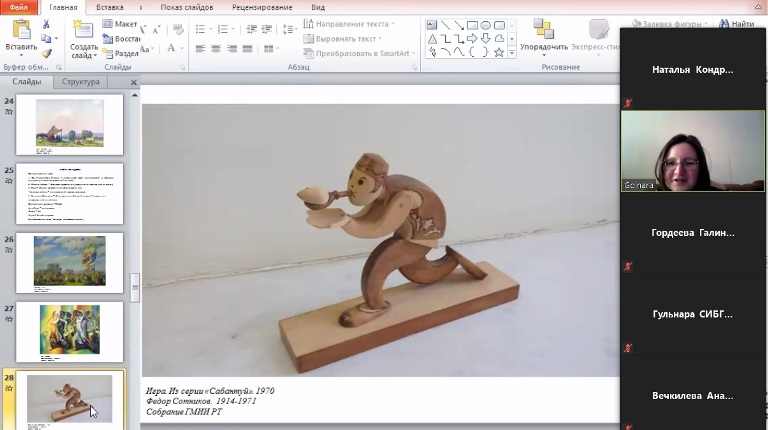Image resolution: width=768 pixels, height=430 pixels.
Task: Select the elbow arrow connector shape
Action: 458,39
